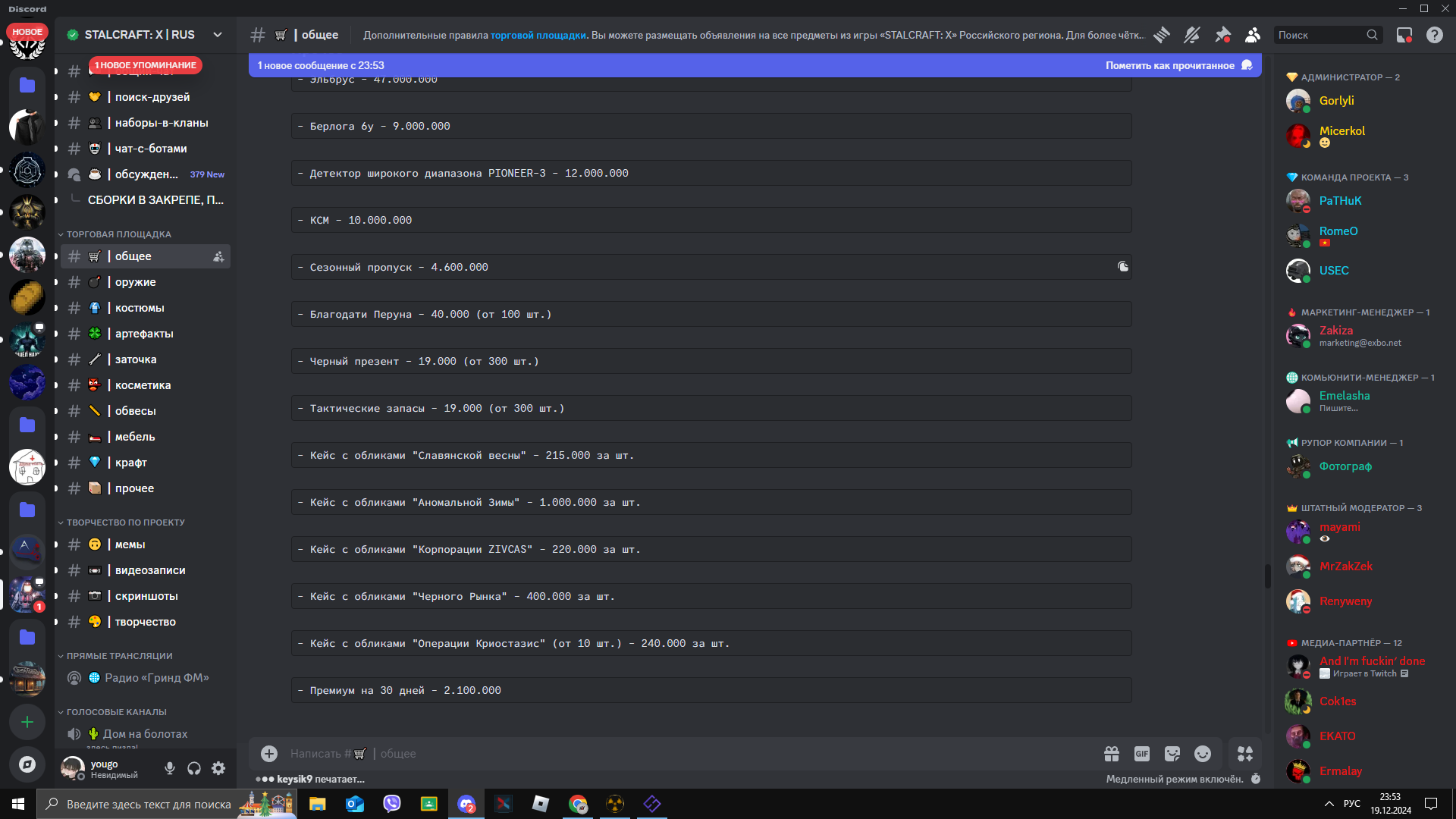This screenshot has width=1456, height=819.
Task: Follow the торговой площадки link in topic
Action: [x=538, y=35]
